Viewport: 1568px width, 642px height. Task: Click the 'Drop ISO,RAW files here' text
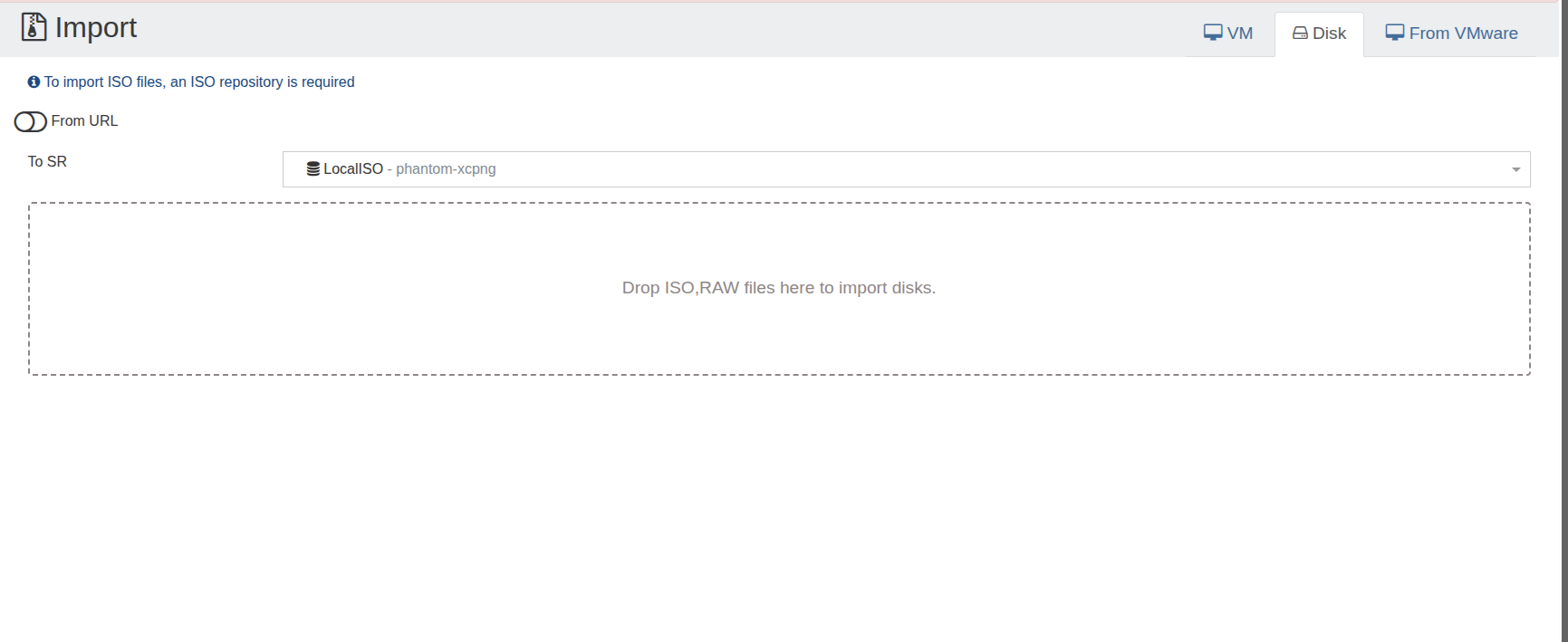coord(778,288)
